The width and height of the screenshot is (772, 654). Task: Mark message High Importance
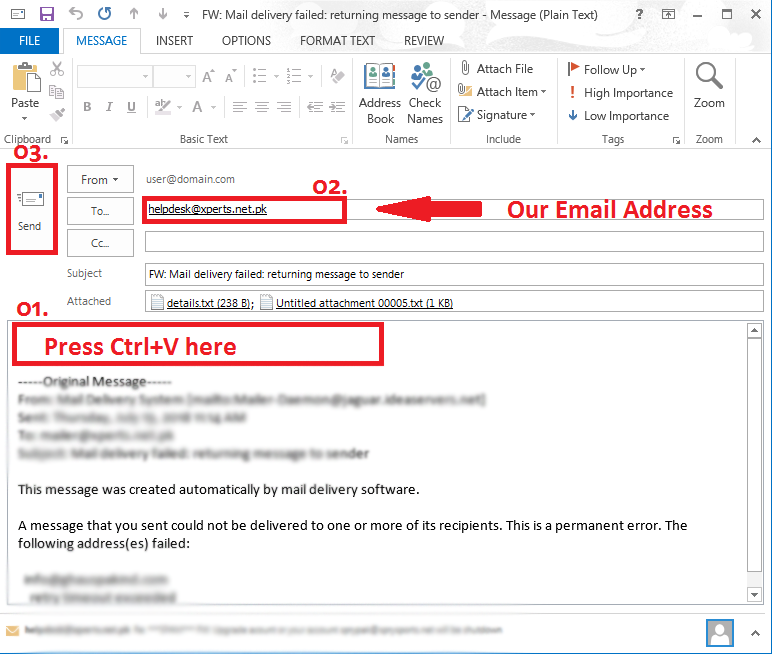pos(620,93)
